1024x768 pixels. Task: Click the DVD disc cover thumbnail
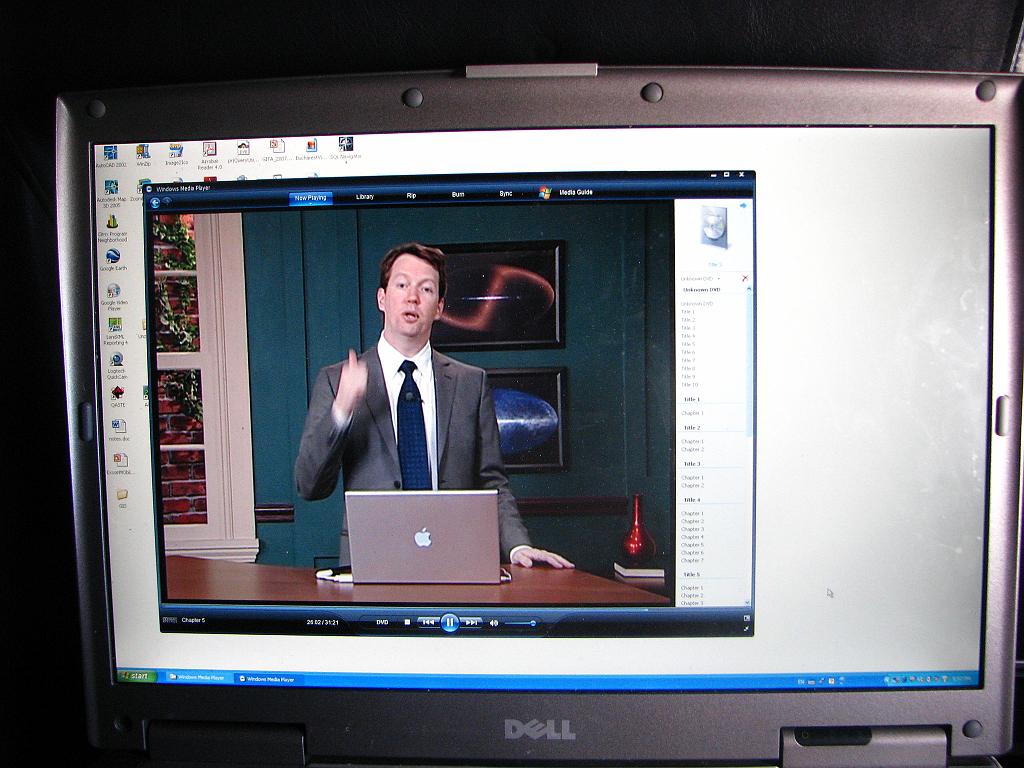click(x=714, y=226)
